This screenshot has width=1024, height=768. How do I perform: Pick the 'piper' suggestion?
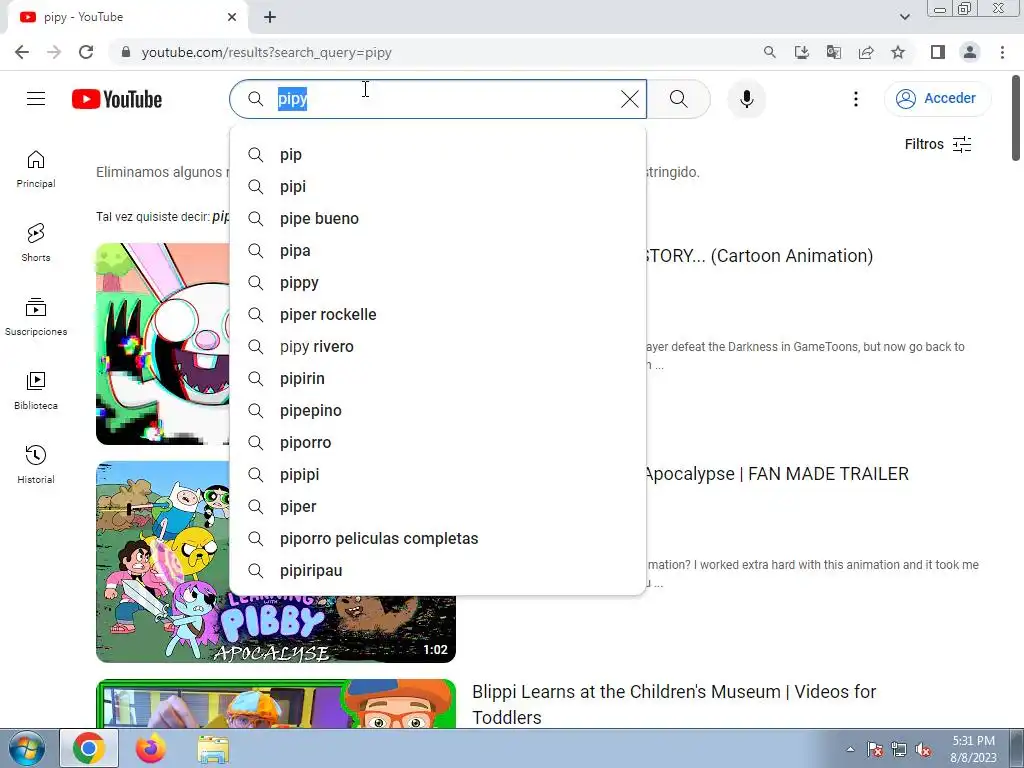438,507
